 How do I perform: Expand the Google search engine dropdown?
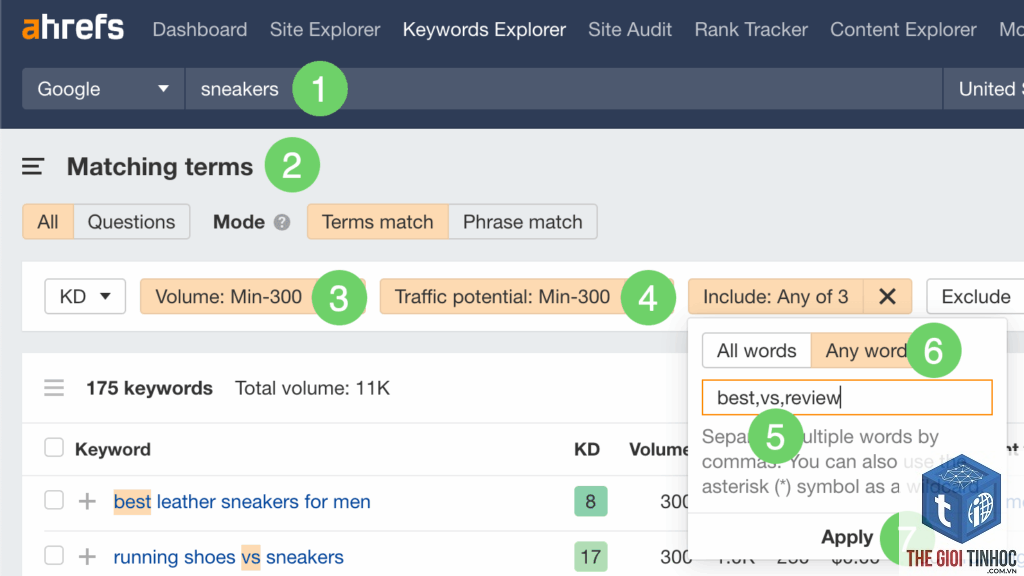pos(103,89)
